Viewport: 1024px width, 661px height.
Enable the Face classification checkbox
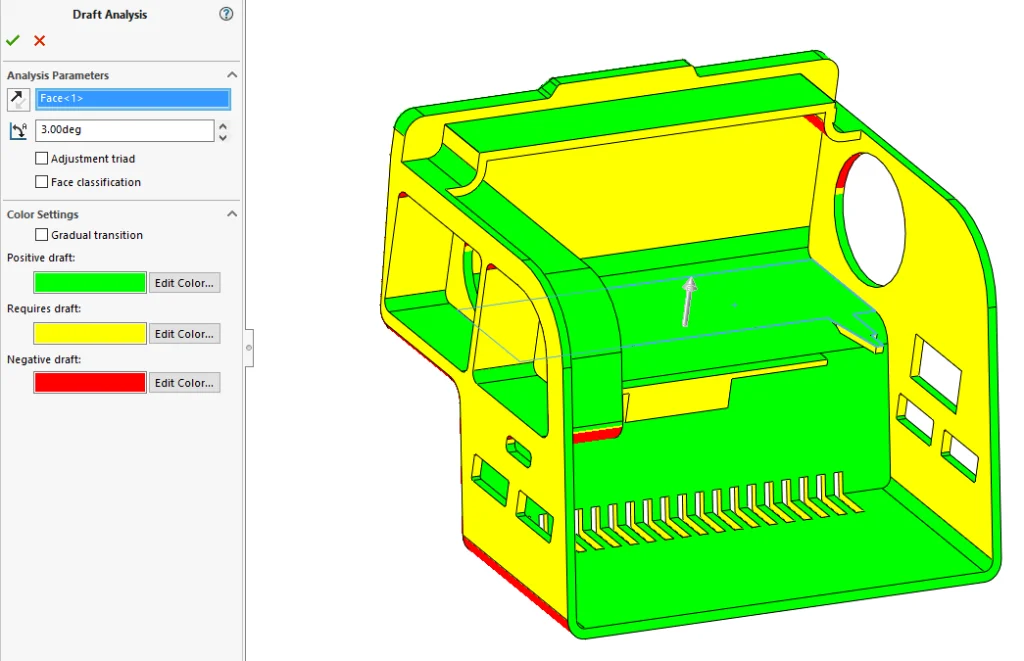tap(42, 182)
